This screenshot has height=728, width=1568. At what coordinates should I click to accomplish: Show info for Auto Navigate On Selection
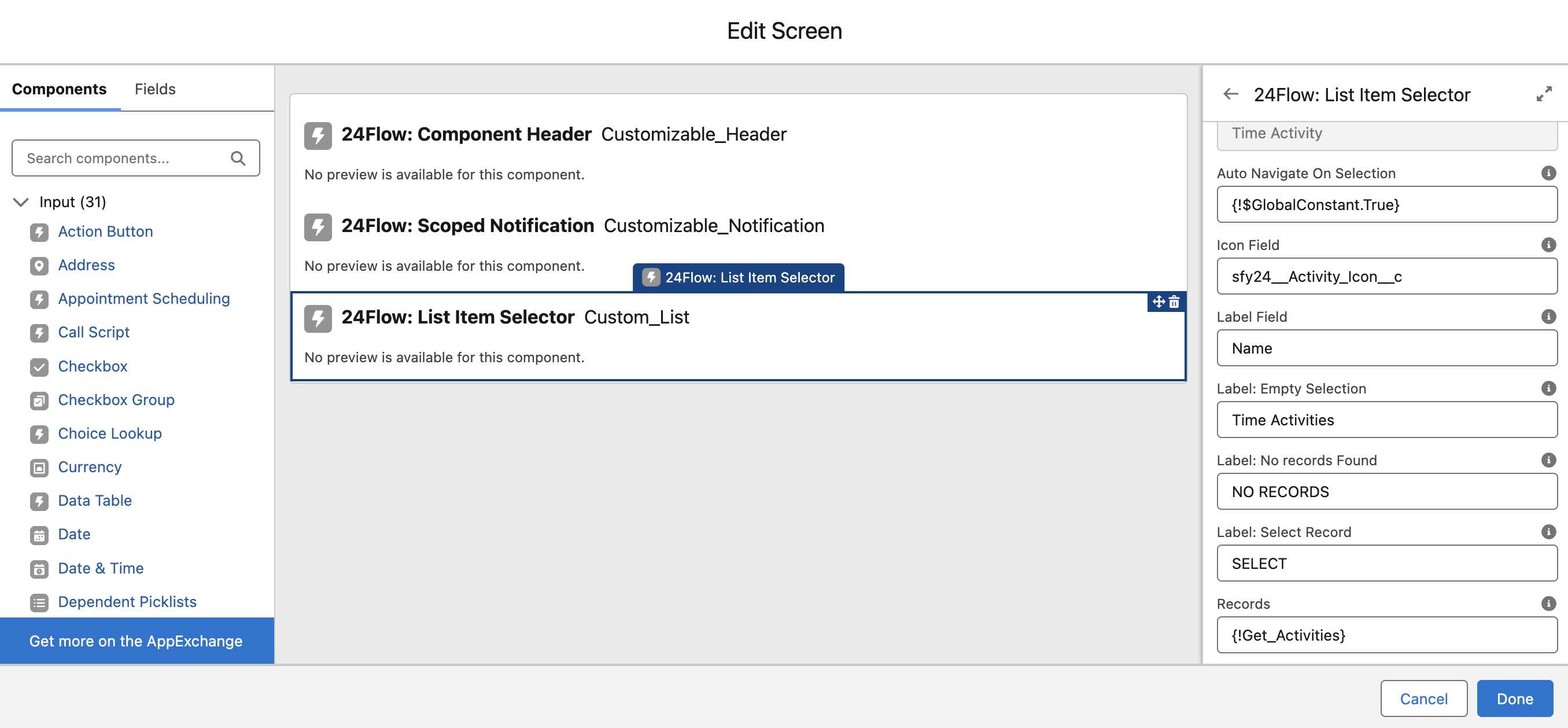point(1548,173)
